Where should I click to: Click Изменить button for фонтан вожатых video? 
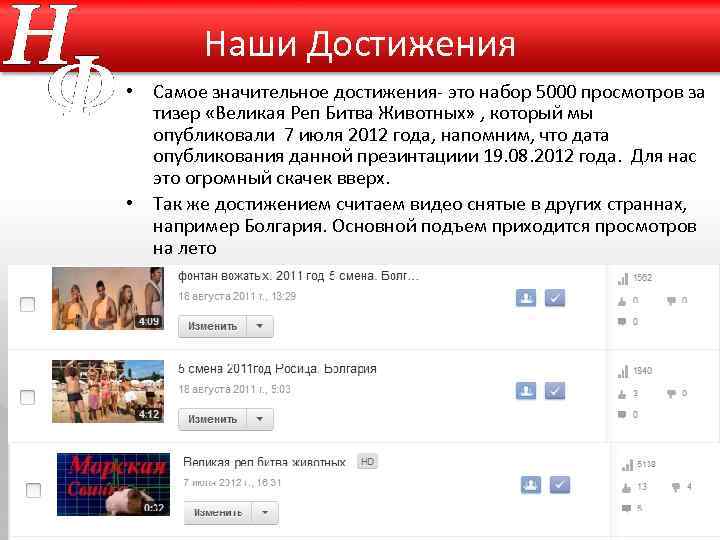pyautogui.click(x=213, y=326)
